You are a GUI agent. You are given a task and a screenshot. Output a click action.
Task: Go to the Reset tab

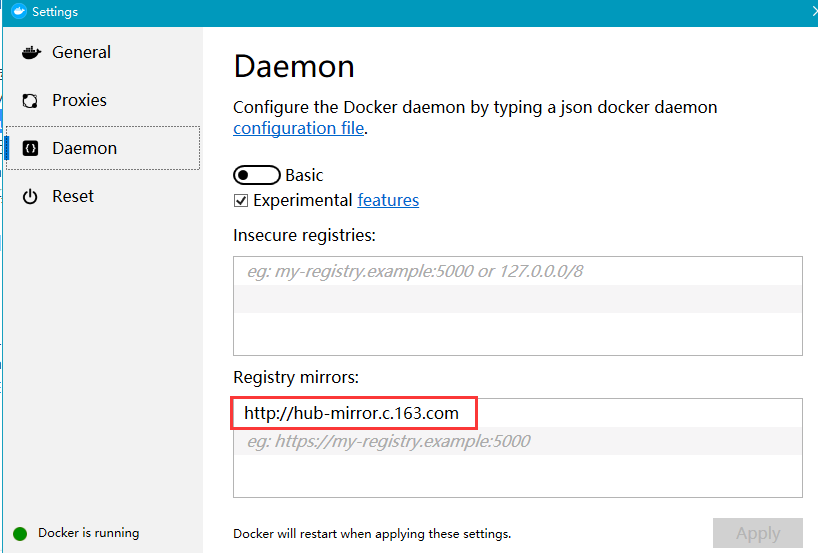click(x=73, y=197)
